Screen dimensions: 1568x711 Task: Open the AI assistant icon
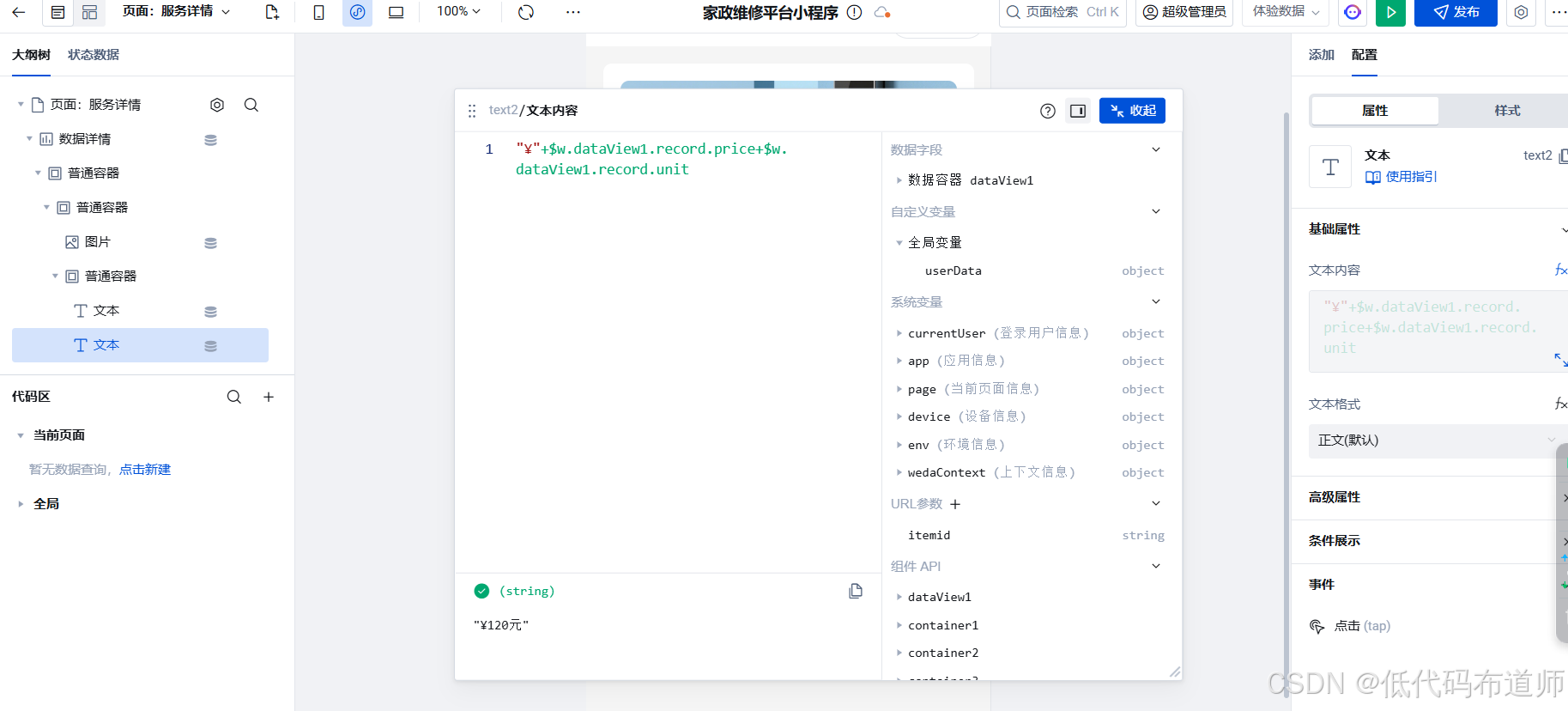click(1353, 12)
